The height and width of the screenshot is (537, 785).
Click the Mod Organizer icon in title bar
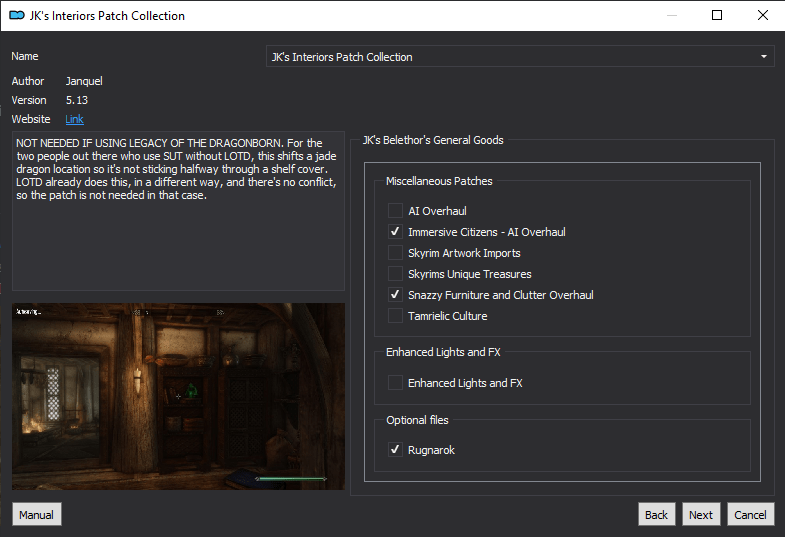pyautogui.click(x=17, y=16)
